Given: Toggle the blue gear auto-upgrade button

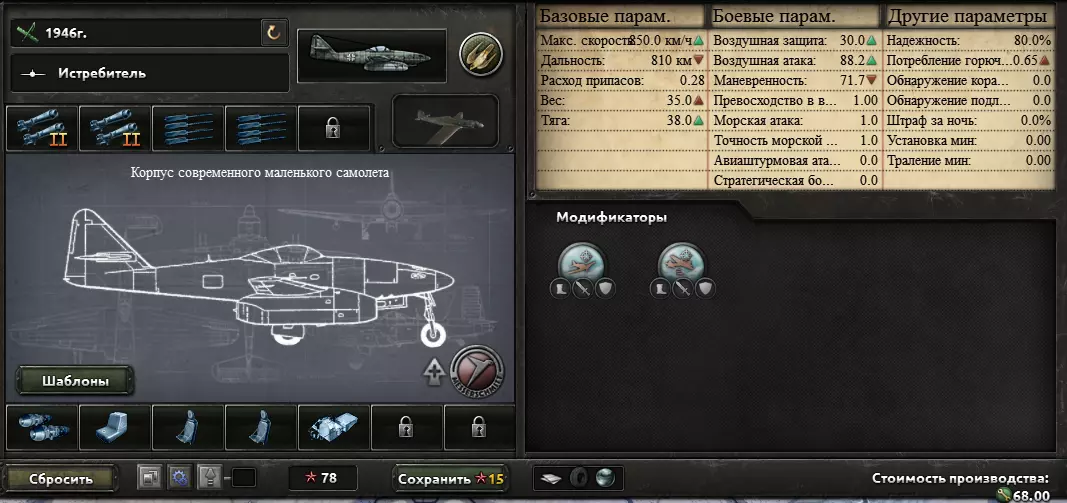Looking at the screenshot, I should point(180,478).
